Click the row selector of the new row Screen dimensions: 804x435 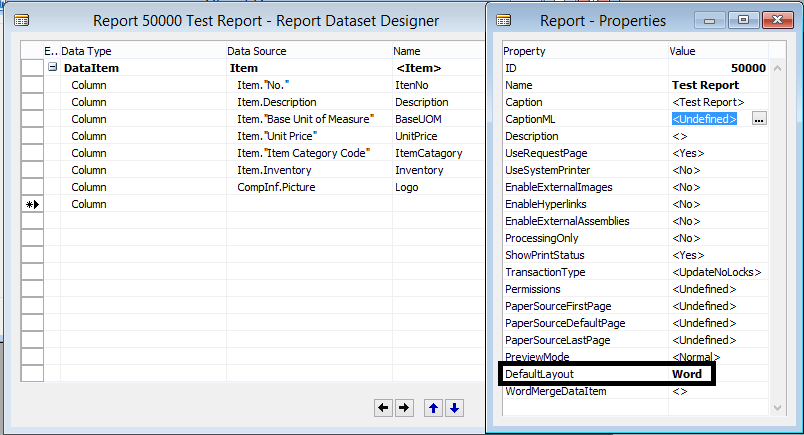(x=31, y=204)
